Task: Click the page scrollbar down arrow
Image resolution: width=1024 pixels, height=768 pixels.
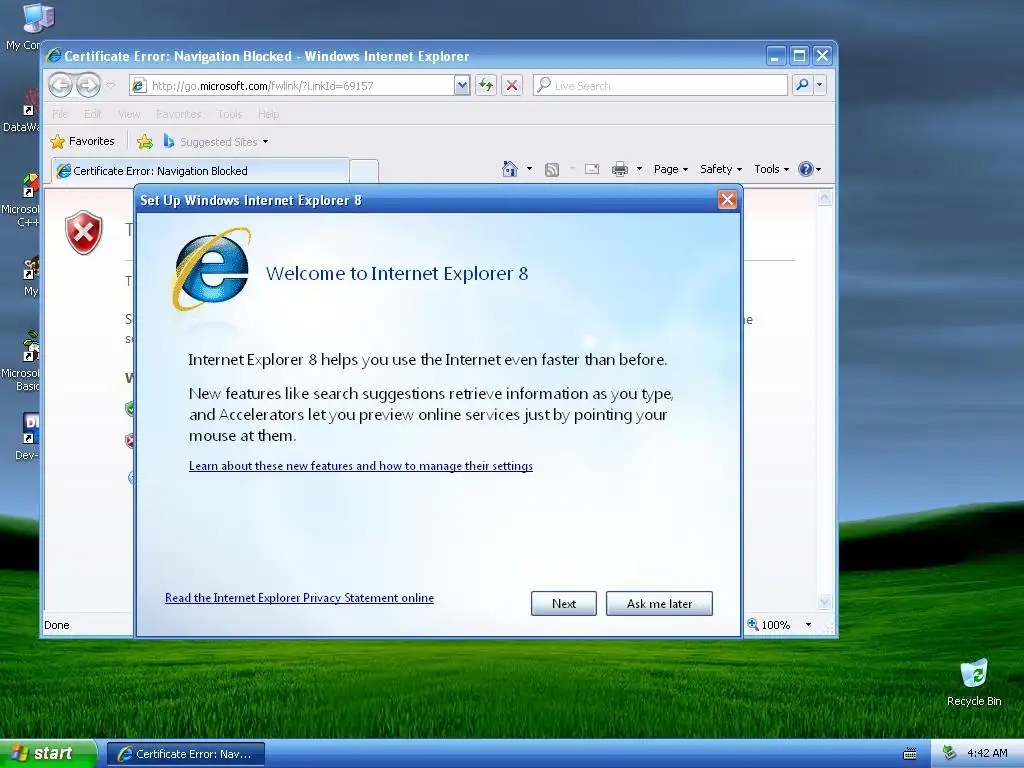Action: tap(824, 601)
